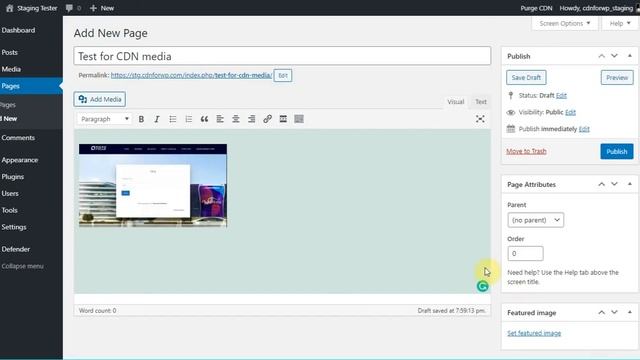Open the Parent page dropdown
This screenshot has height=360, width=640.
[536, 220]
